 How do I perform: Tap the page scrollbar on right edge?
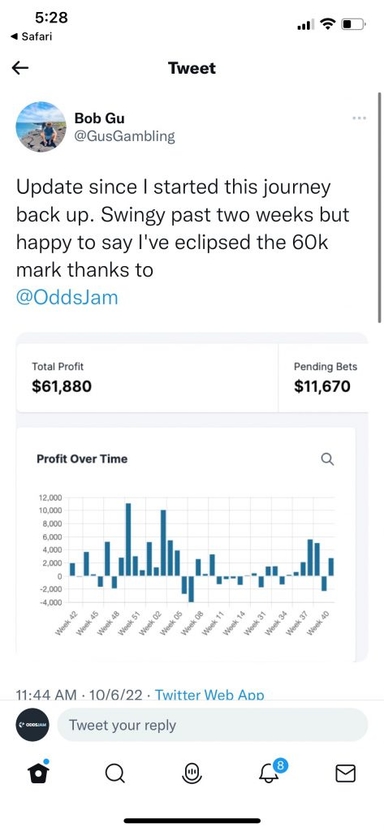point(379,207)
